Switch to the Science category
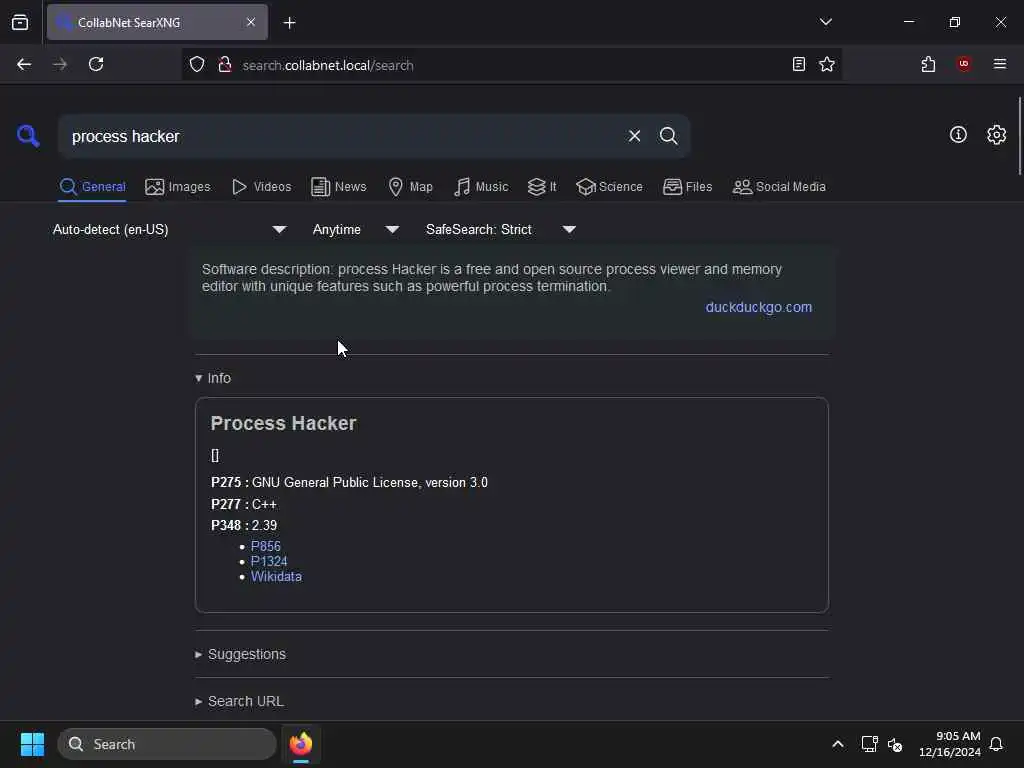 point(609,187)
